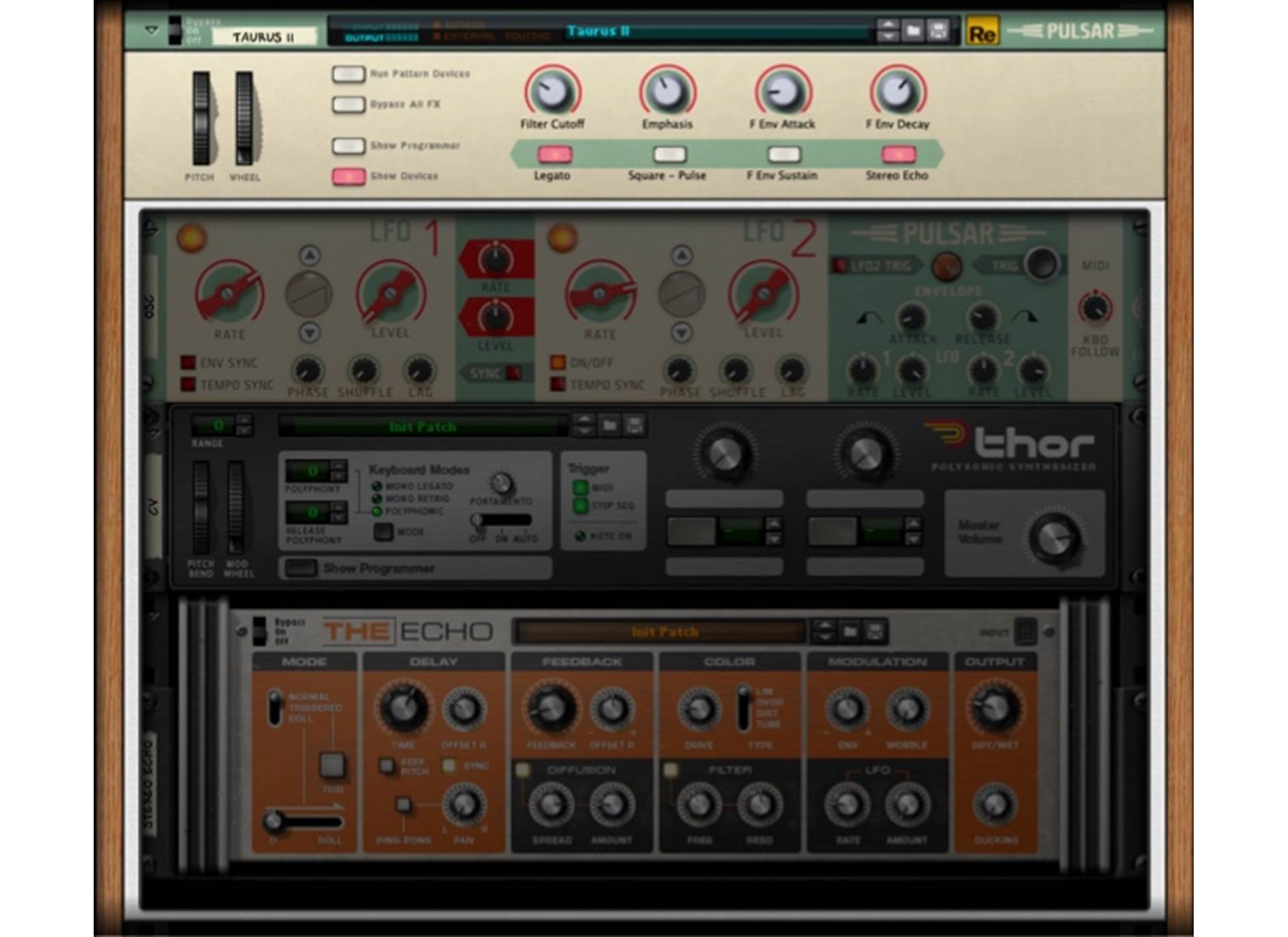Viewport: 1288px width, 937px height.
Task: Set Thor portamento Off/On/Auto slider
Action: click(501, 520)
